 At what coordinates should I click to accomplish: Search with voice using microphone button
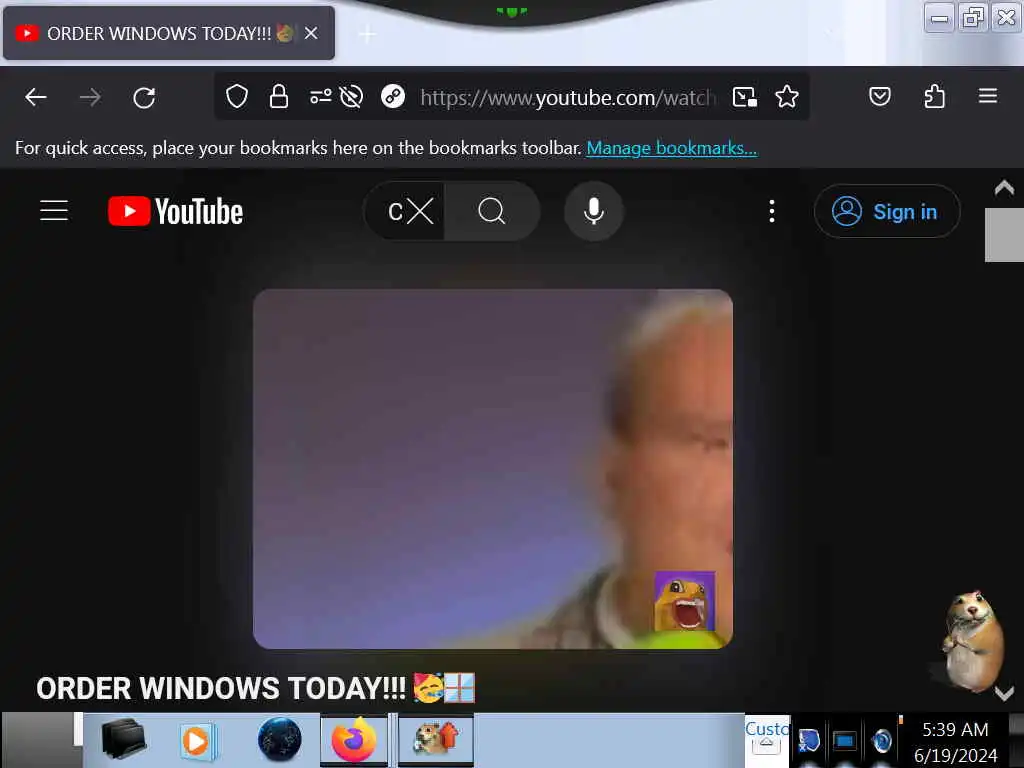pos(594,211)
